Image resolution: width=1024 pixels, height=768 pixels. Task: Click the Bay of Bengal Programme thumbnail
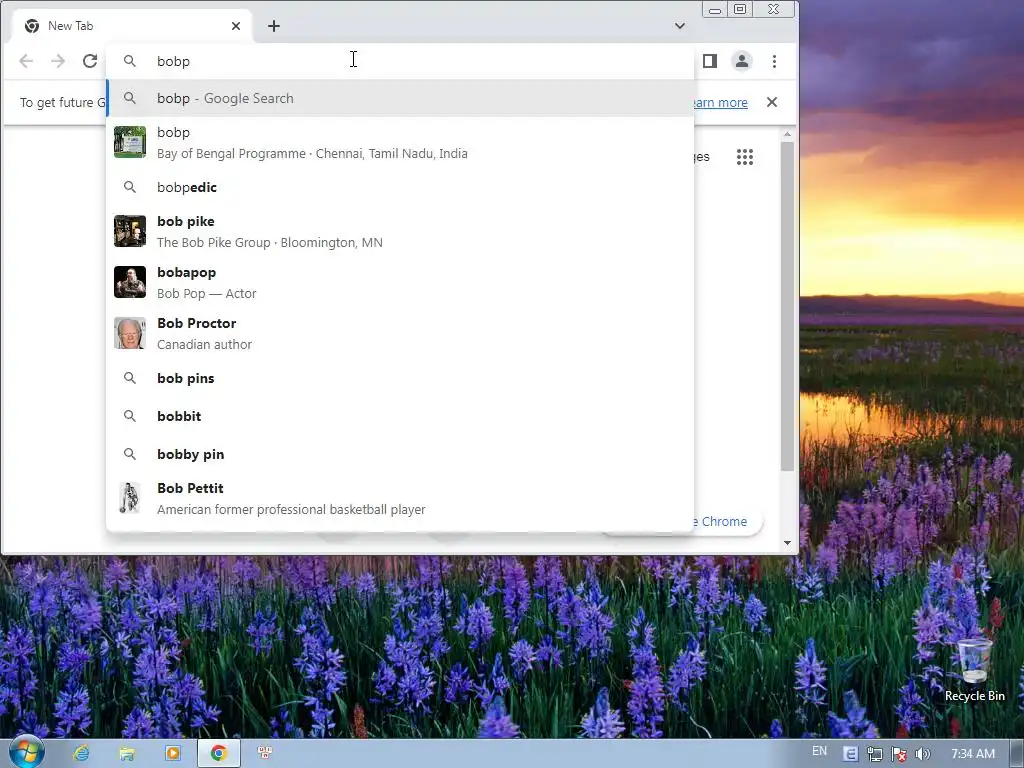(x=130, y=142)
